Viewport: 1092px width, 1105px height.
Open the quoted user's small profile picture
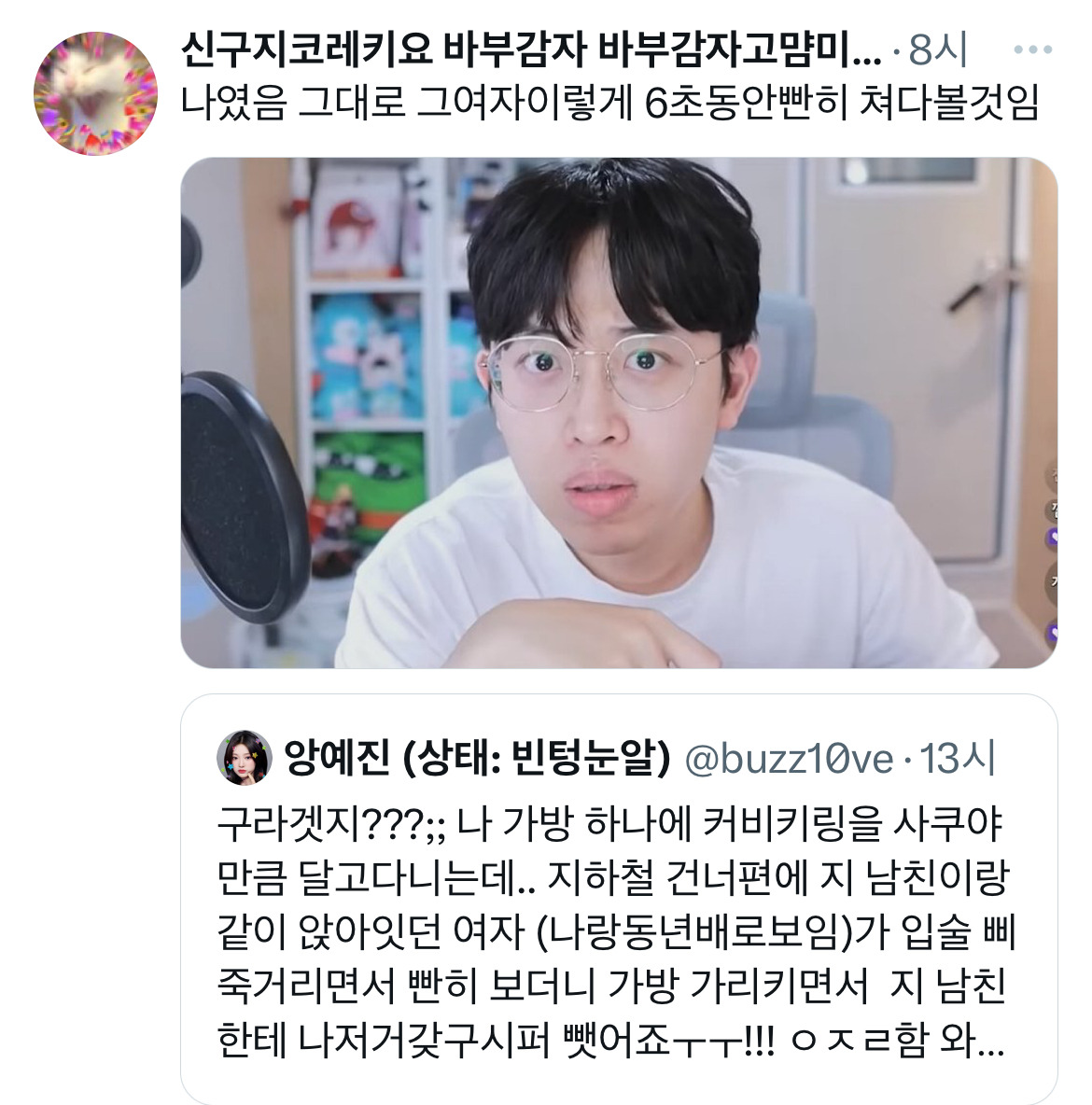(x=244, y=758)
